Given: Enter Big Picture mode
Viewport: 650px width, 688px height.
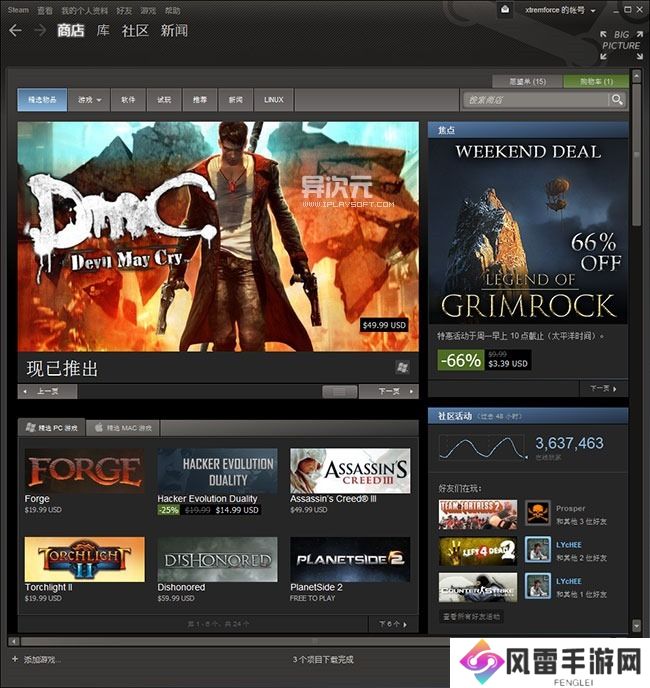Looking at the screenshot, I should coord(621,45).
